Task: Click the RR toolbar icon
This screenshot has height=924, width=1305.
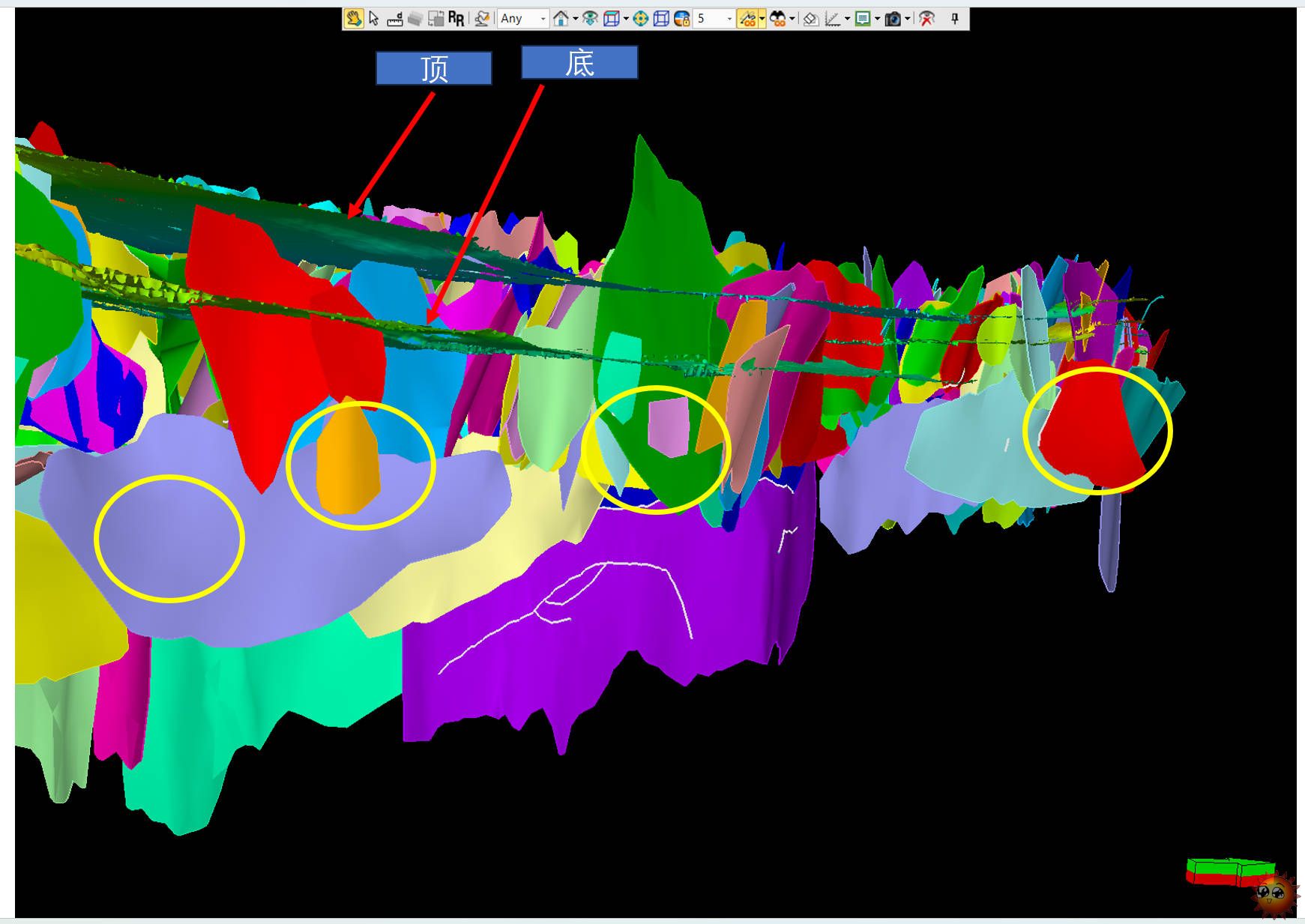Action: [456, 19]
